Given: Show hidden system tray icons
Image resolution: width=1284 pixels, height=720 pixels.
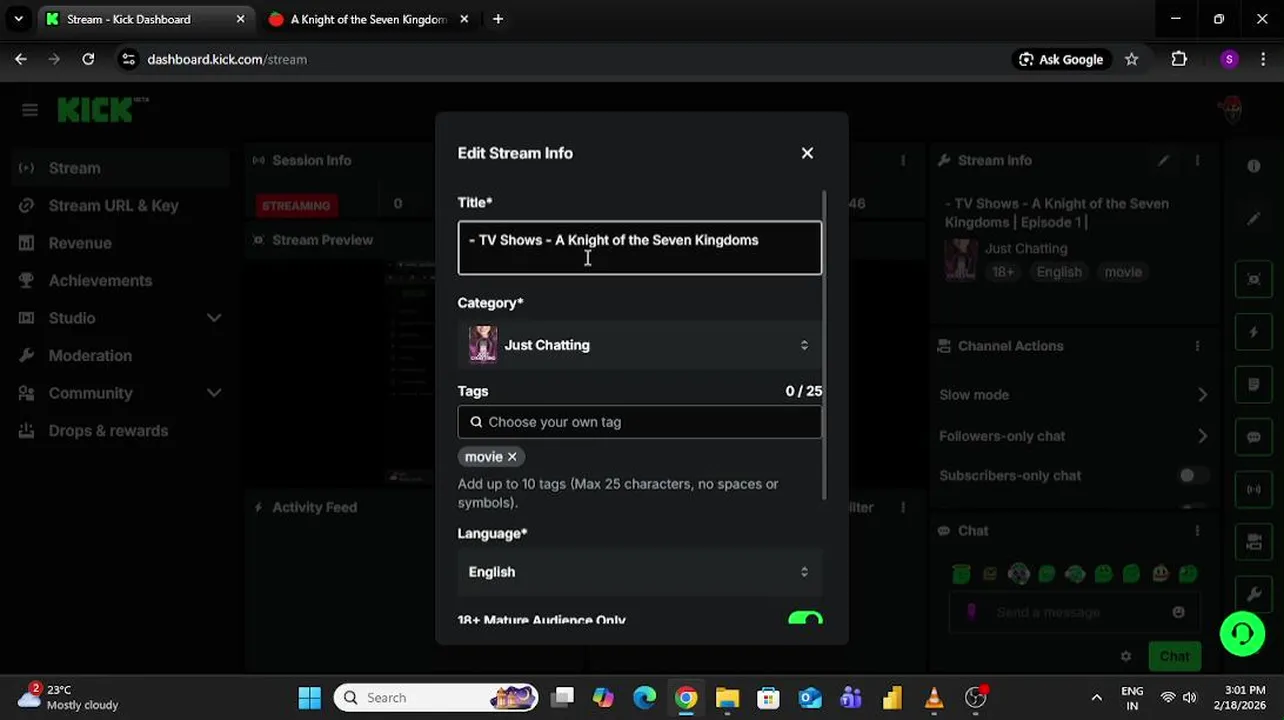Looking at the screenshot, I should coord(1097,698).
